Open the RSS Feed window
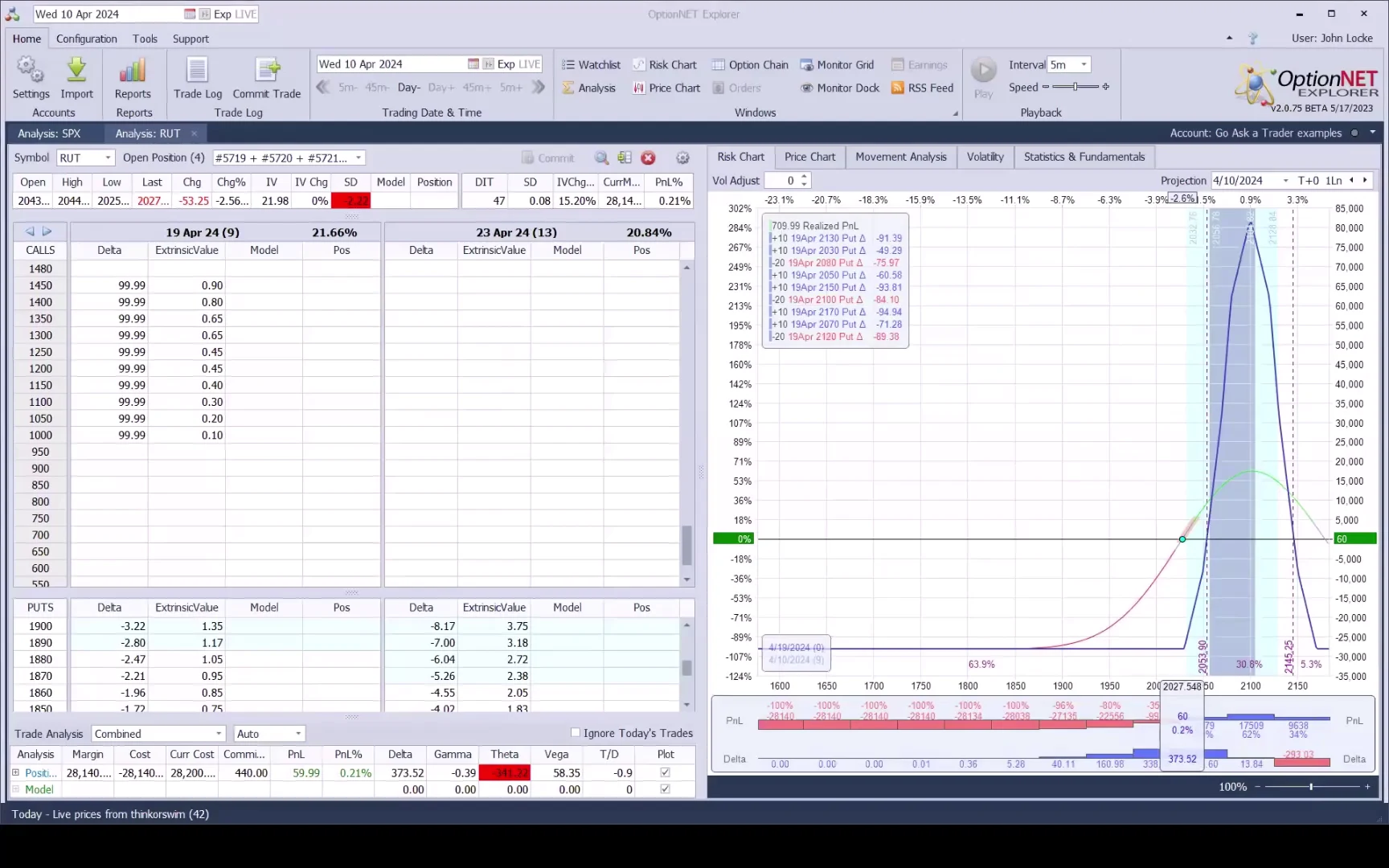Screen dimensions: 1389x868 (922, 88)
